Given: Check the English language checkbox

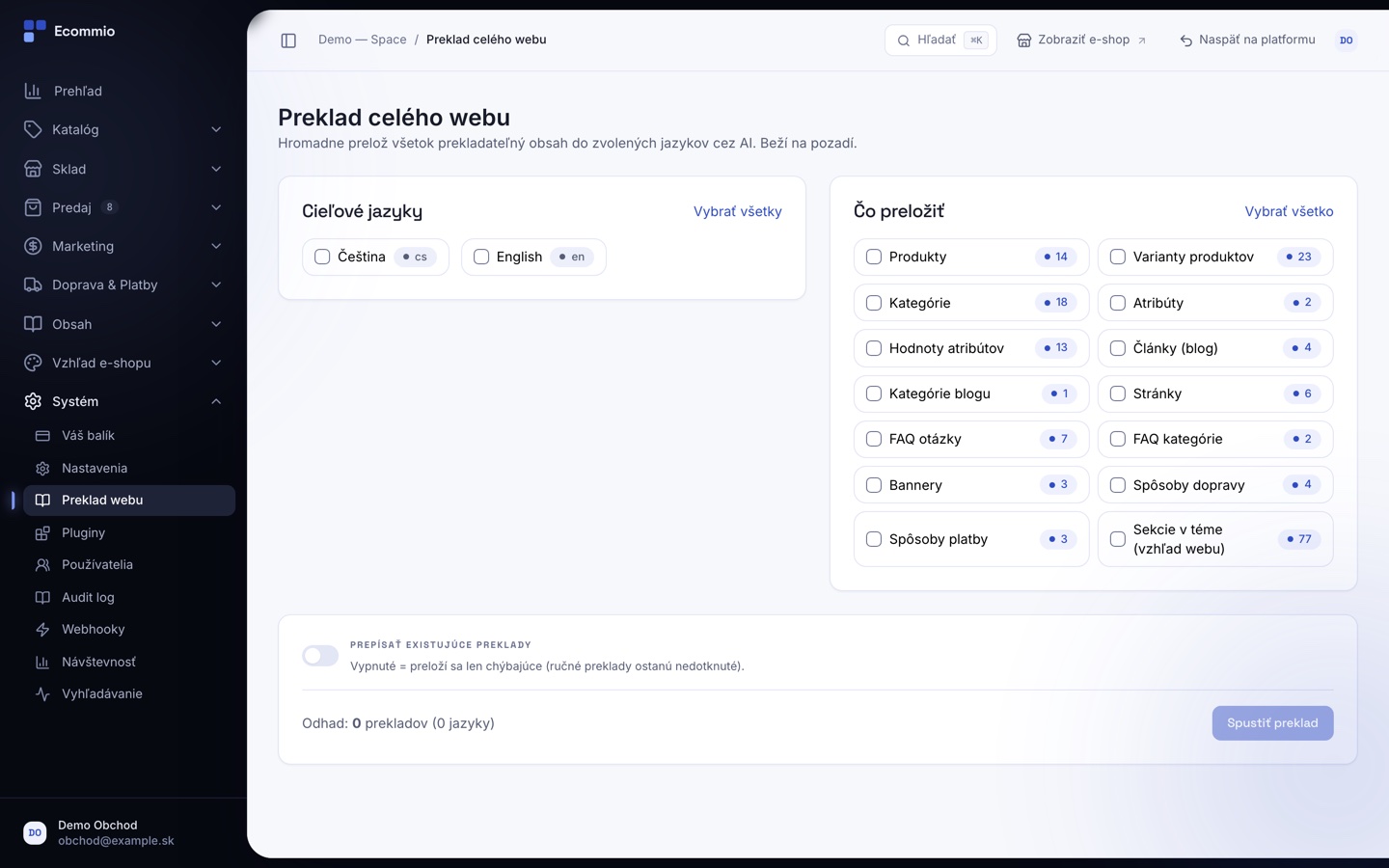Looking at the screenshot, I should [481, 257].
